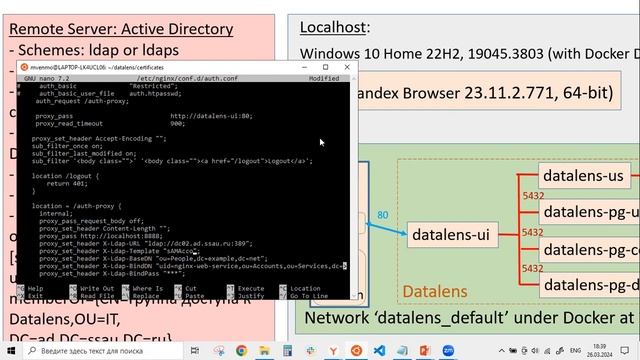
Task: Click the taskbar search input field
Action: coord(103,351)
